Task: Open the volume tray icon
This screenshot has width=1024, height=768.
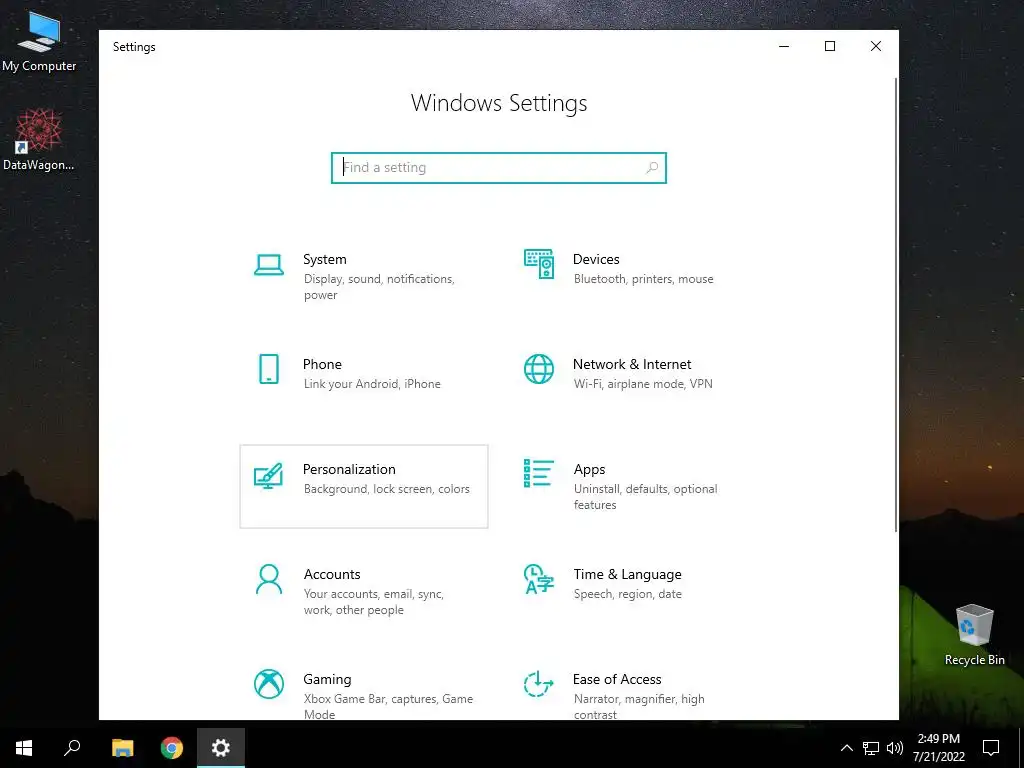Action: pyautogui.click(x=895, y=748)
